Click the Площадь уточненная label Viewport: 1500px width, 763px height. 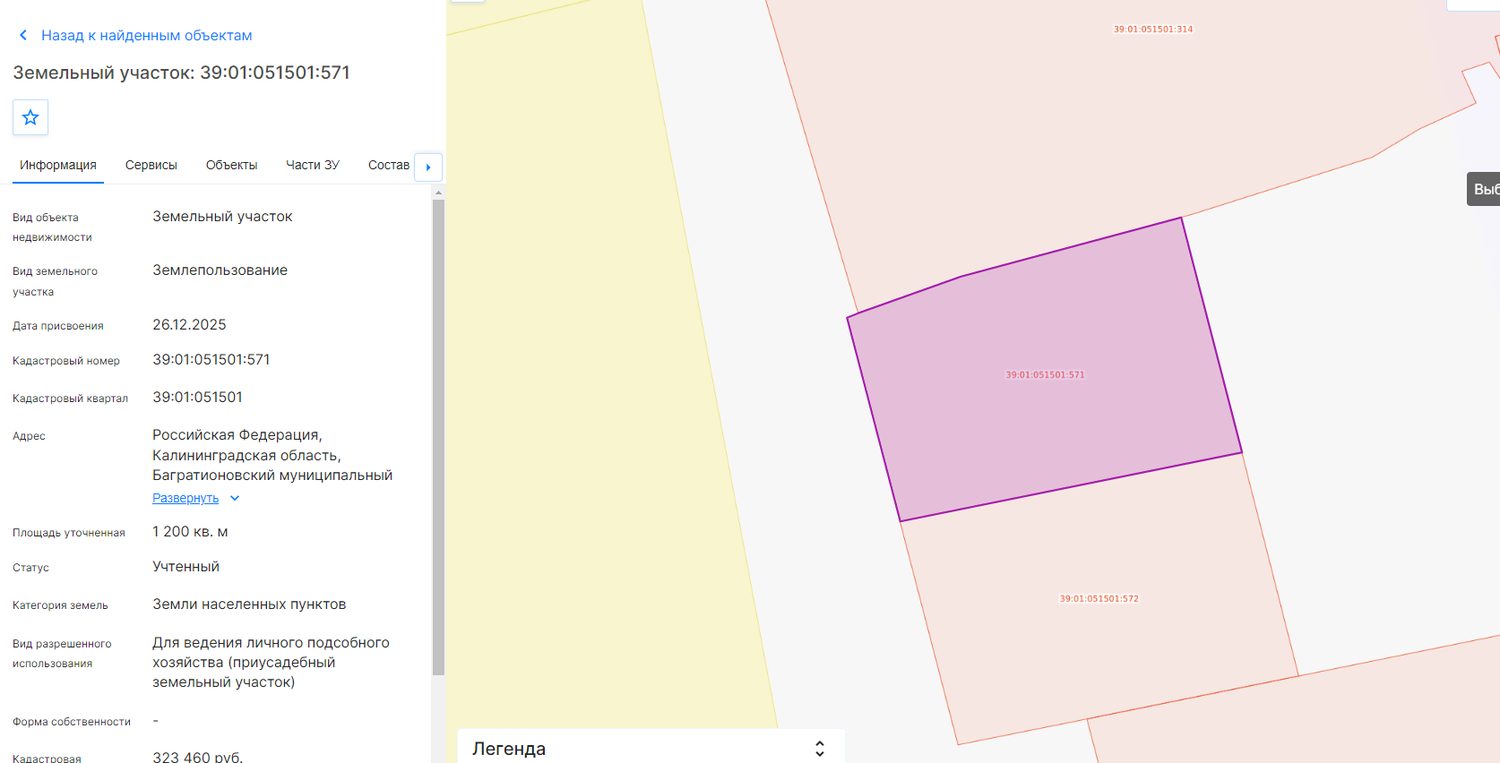point(69,533)
